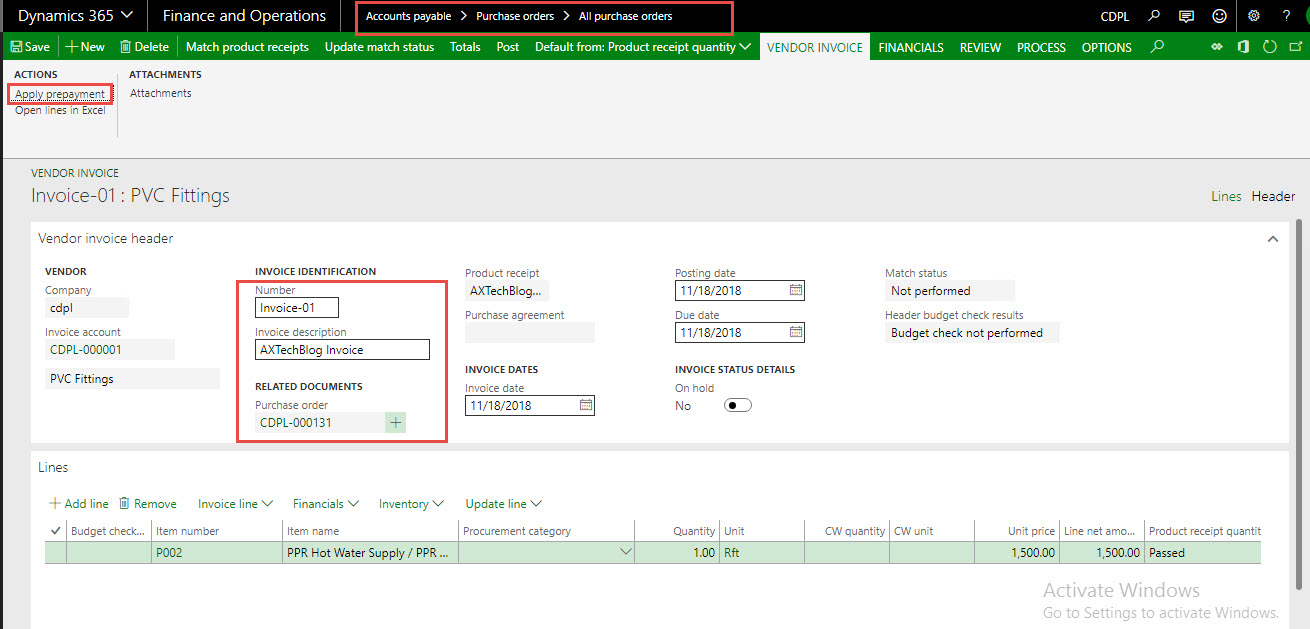Open the Invoice line dropdown menu
The height and width of the screenshot is (629, 1310).
pos(236,504)
